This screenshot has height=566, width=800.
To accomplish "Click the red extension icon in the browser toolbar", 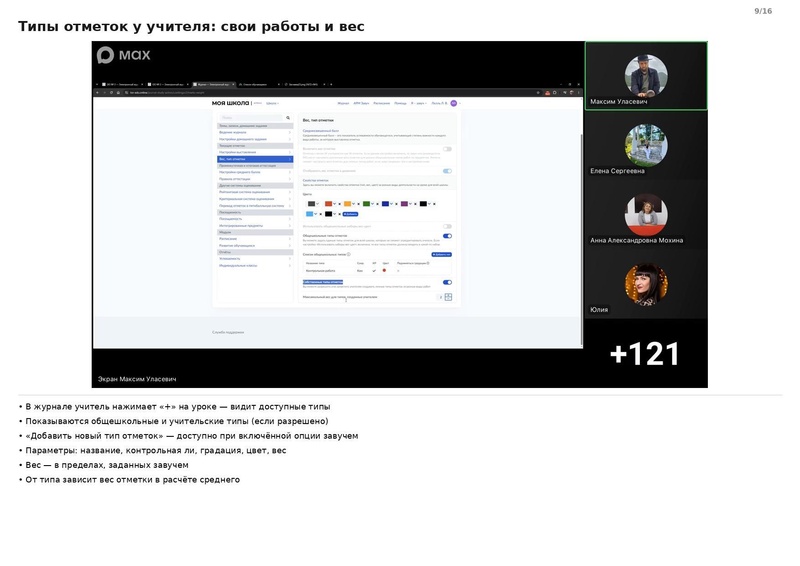I will point(547,93).
